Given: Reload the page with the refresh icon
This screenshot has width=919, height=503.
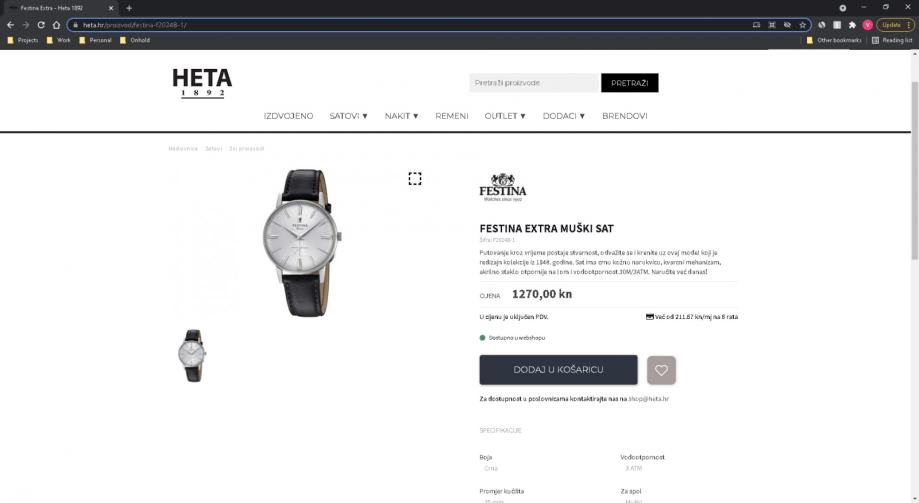Looking at the screenshot, I should click(x=41, y=25).
